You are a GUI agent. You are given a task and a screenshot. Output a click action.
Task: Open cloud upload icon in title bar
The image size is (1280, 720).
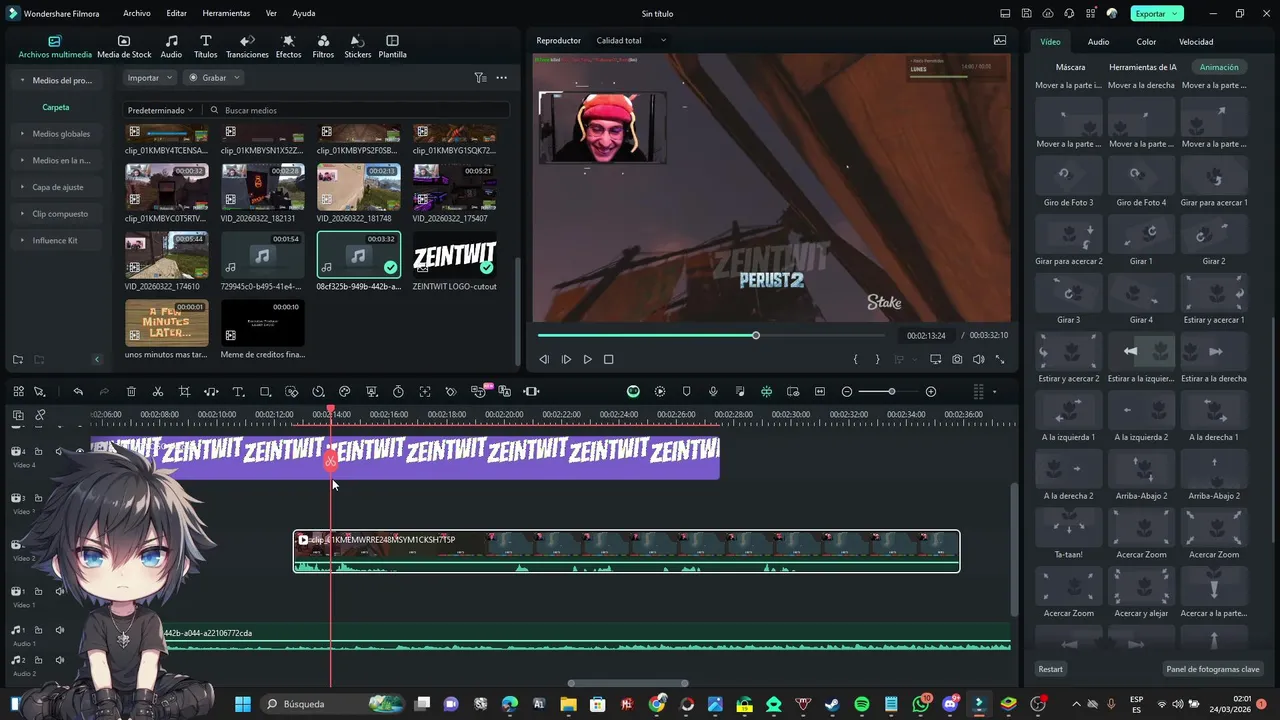tap(1048, 13)
